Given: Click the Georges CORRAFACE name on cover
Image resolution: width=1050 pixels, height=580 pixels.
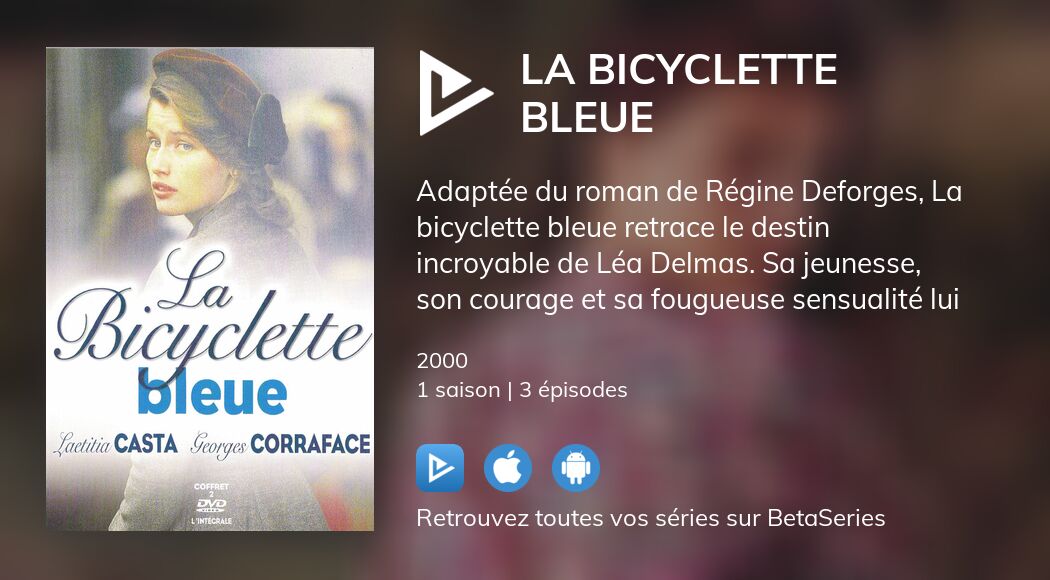Looking at the screenshot, I should pyautogui.click(x=281, y=445).
